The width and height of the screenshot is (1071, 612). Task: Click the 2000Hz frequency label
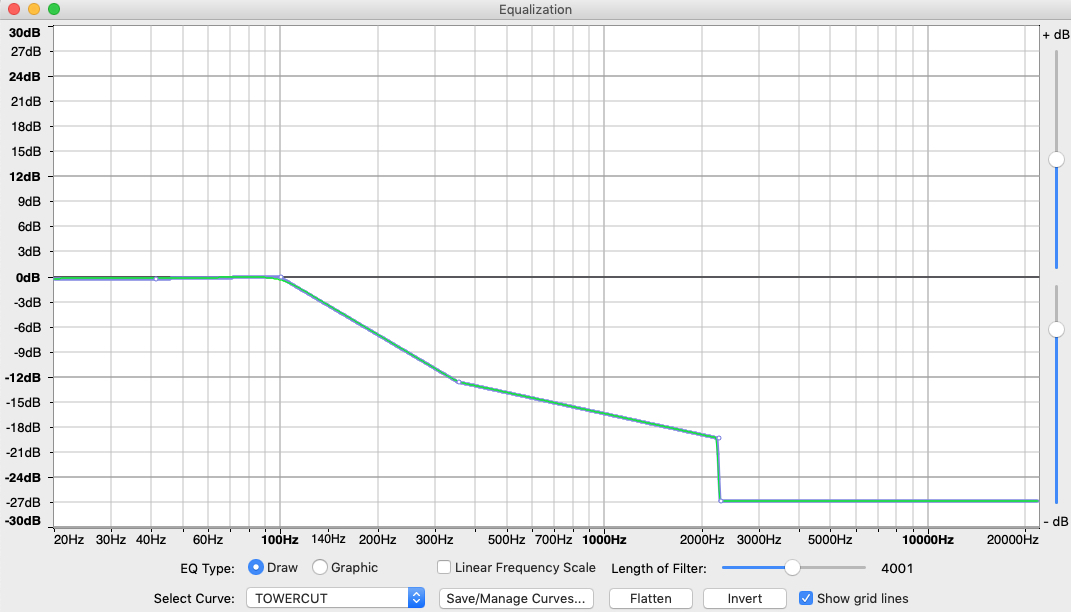701,540
